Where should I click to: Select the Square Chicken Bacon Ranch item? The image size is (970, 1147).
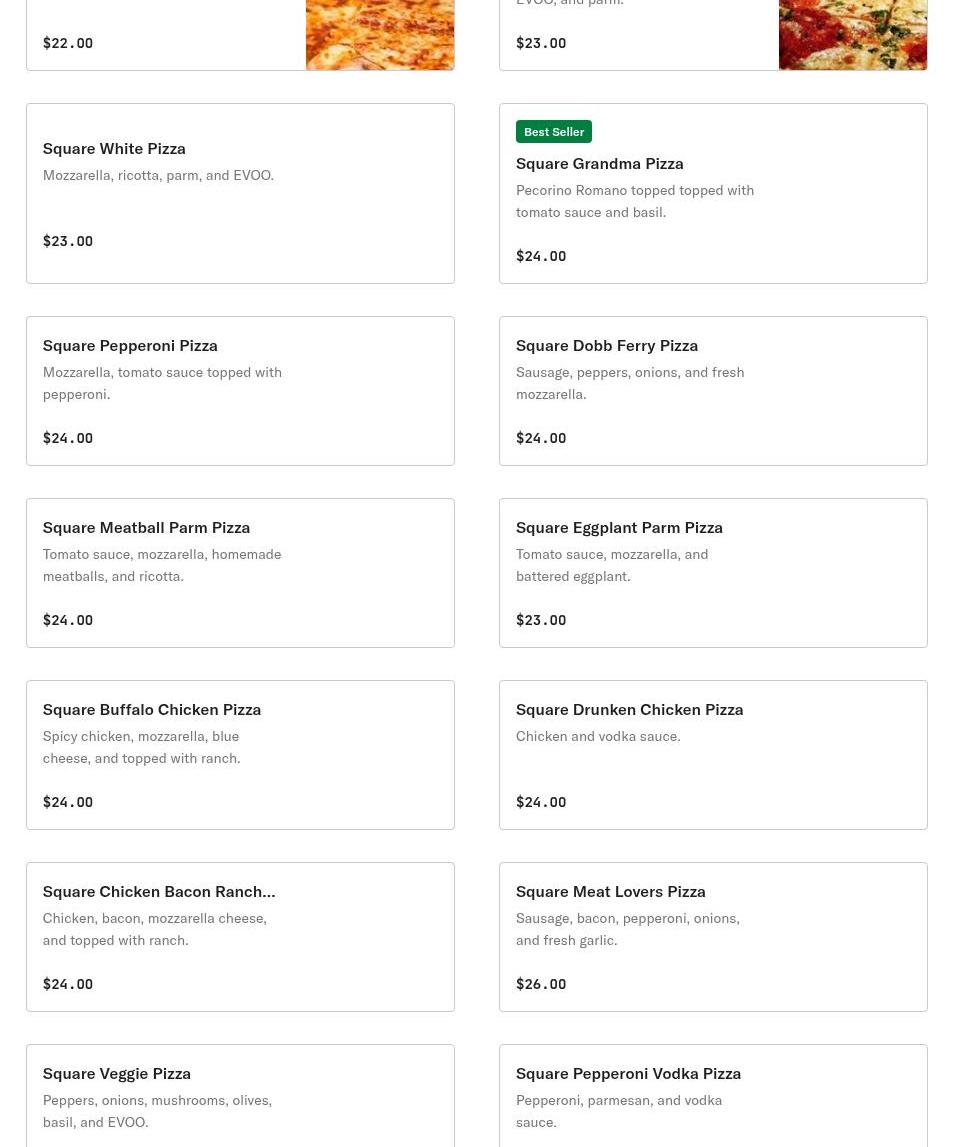pyautogui.click(x=158, y=891)
